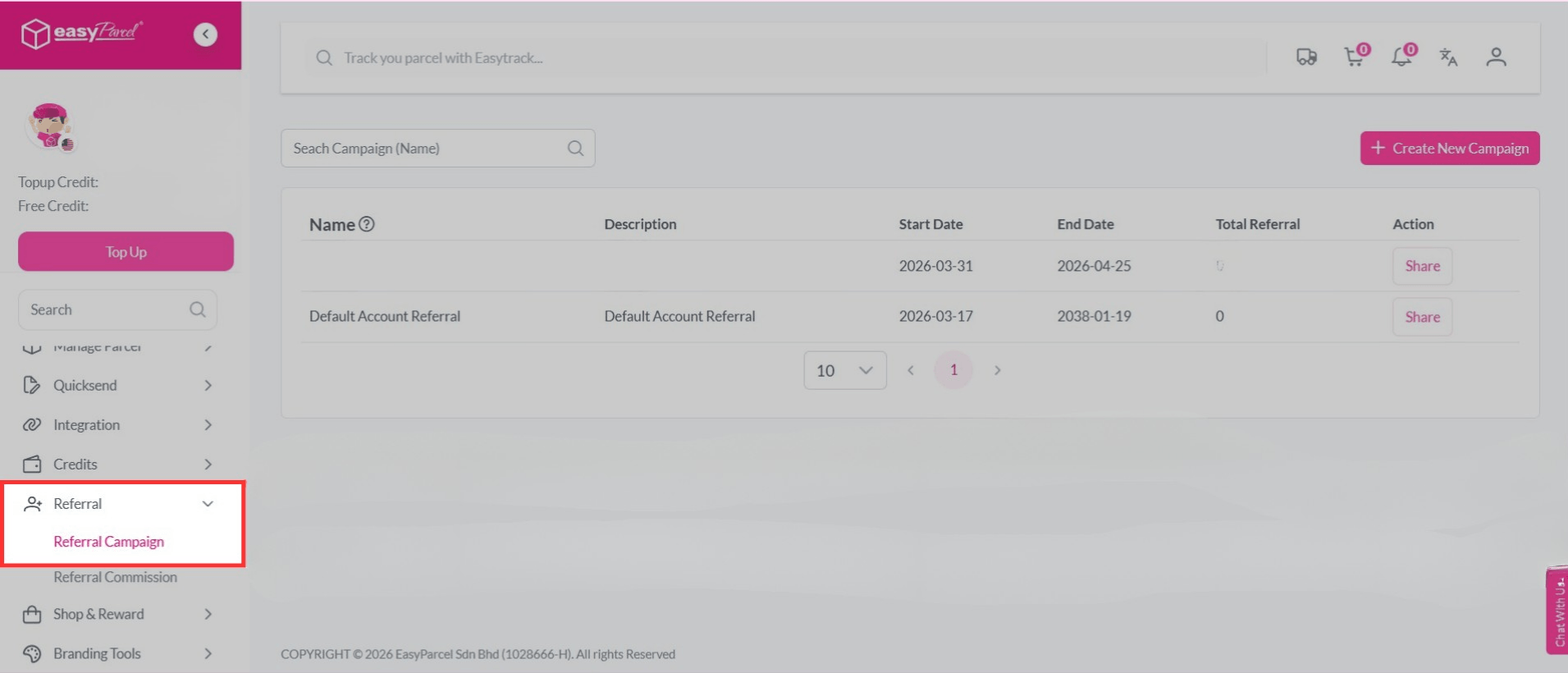
Task: Share the Default Account Referral campaign
Action: coord(1422,317)
